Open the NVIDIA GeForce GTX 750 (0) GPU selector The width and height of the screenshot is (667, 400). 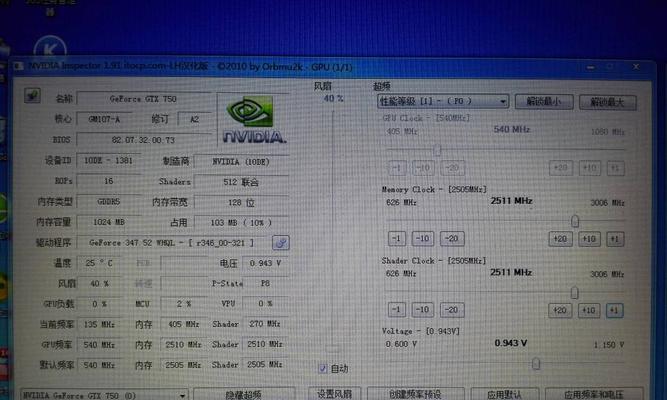104,395
